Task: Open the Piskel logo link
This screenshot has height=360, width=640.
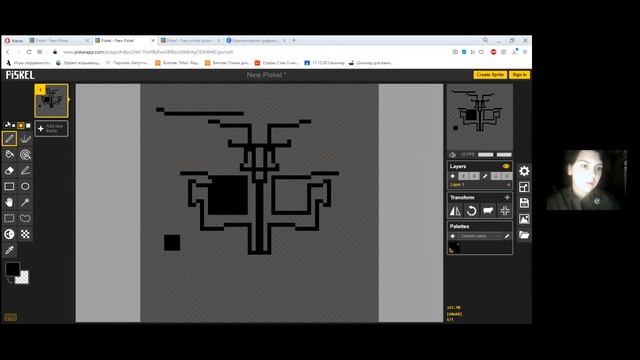Action: [20, 75]
